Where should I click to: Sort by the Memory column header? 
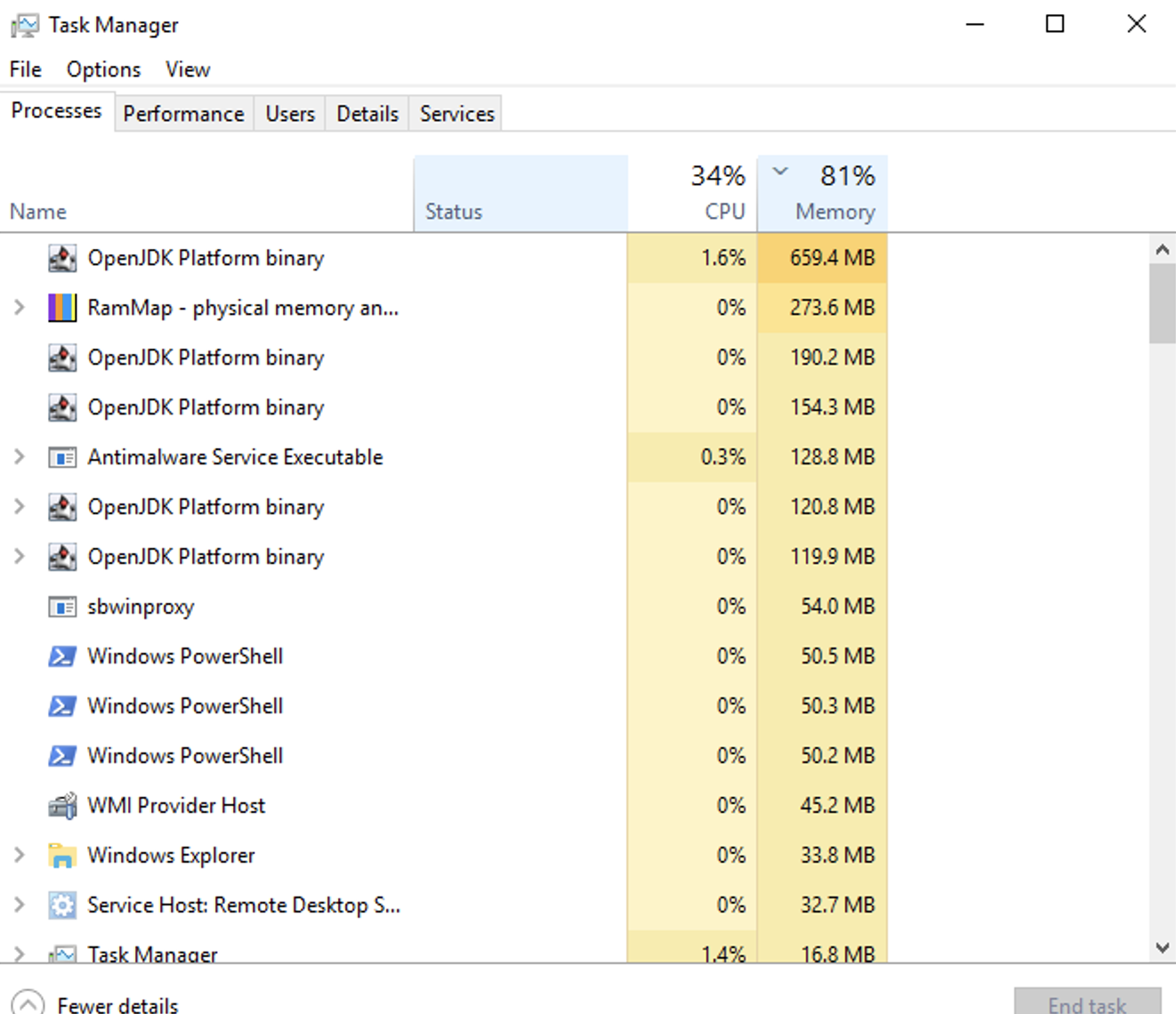[823, 194]
